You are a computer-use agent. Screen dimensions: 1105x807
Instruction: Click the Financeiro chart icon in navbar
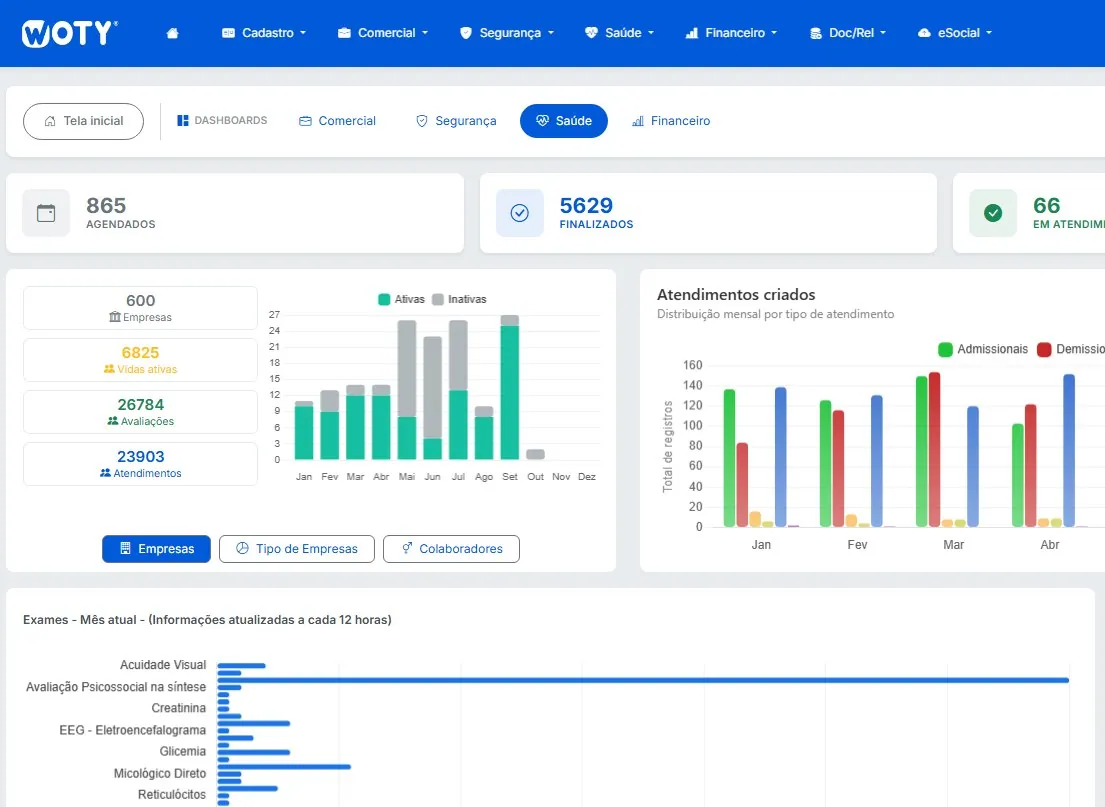tap(692, 33)
